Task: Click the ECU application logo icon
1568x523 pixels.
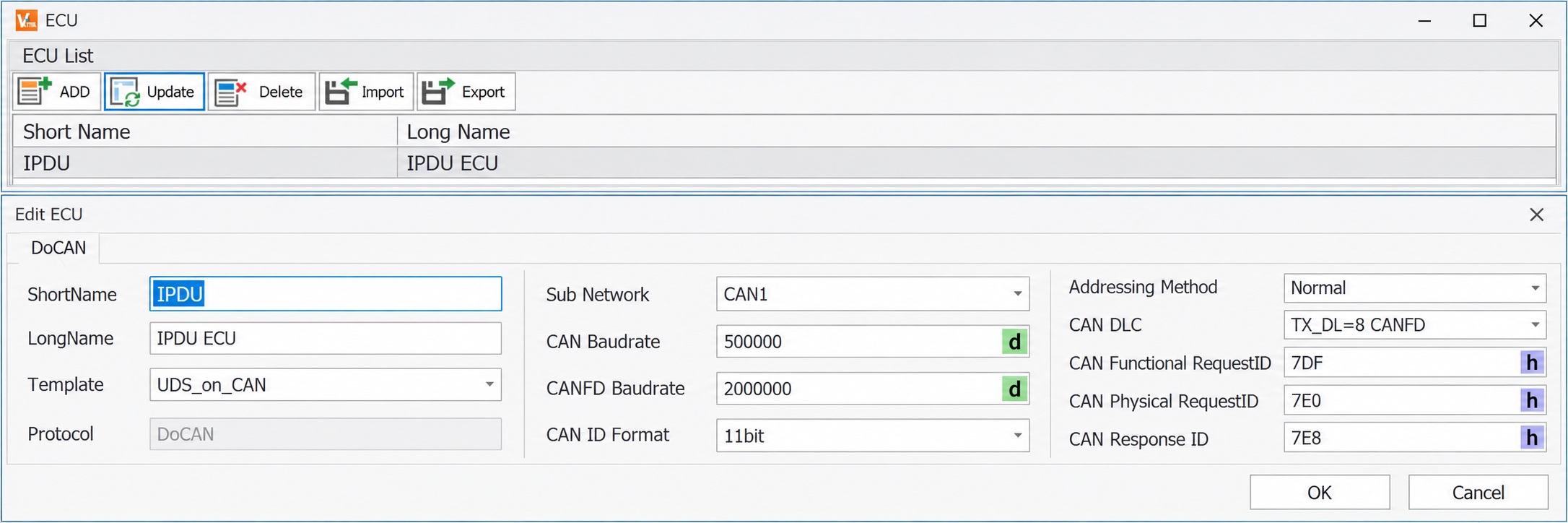Action: (27, 20)
